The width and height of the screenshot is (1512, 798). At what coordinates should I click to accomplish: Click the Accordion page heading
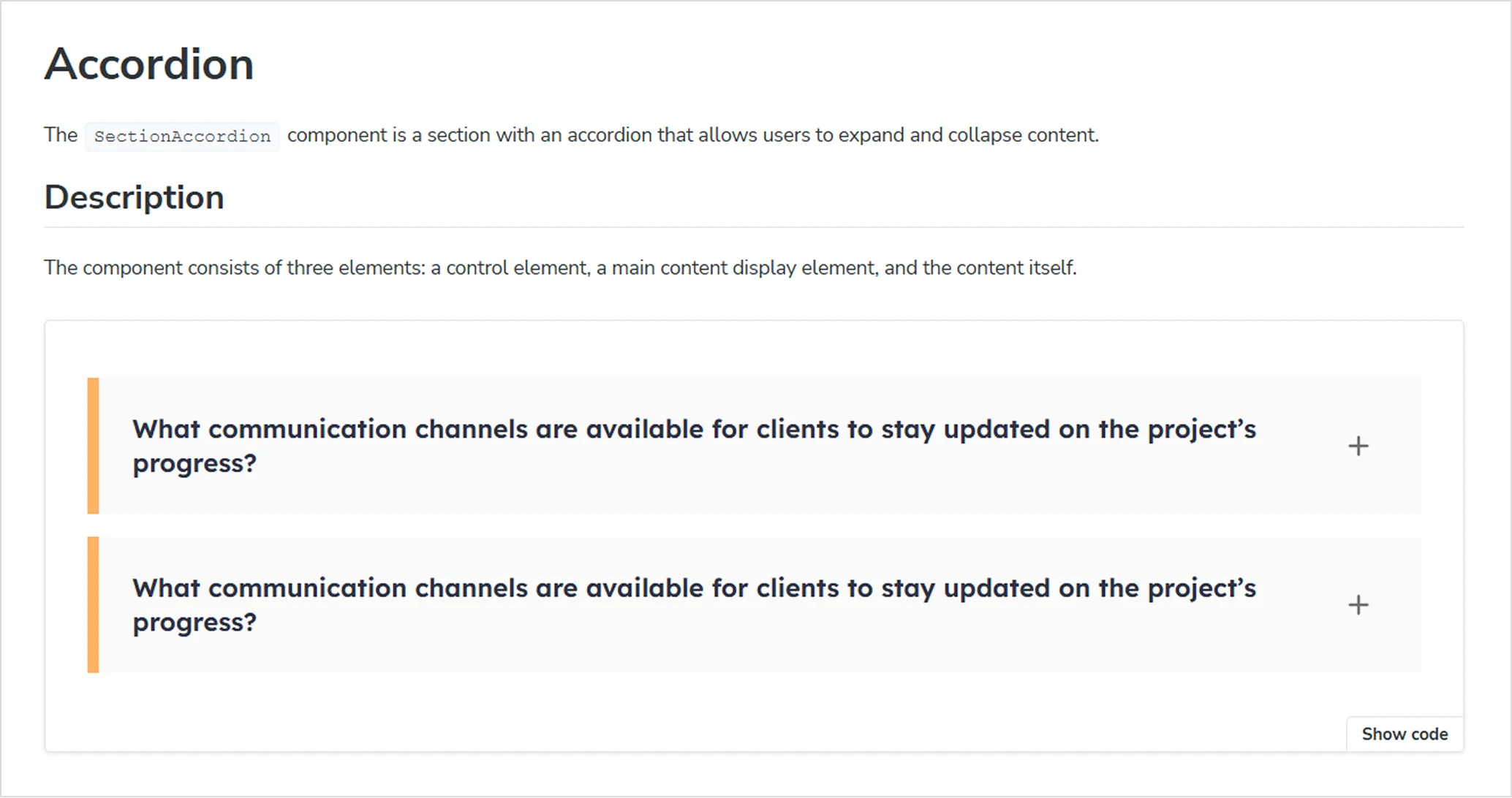149,64
